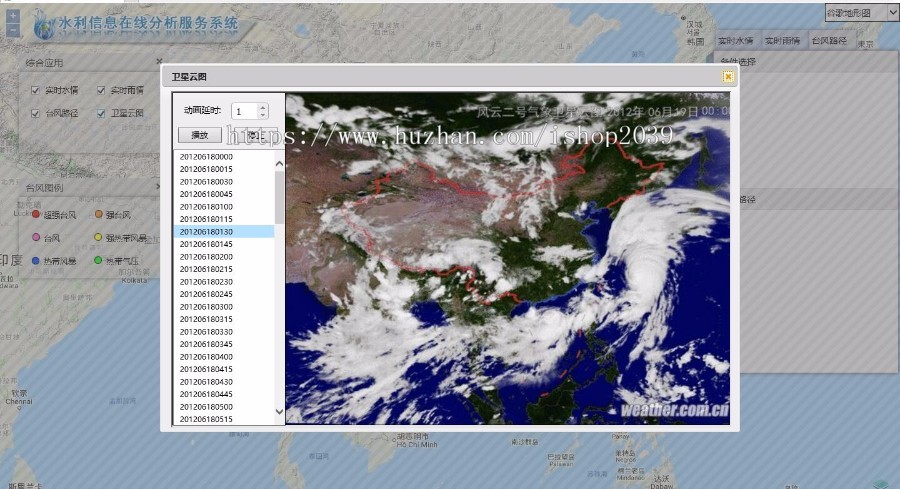The image size is (900, 489).
Task: Decrease animation delay with down arrow
Action: tap(262, 114)
